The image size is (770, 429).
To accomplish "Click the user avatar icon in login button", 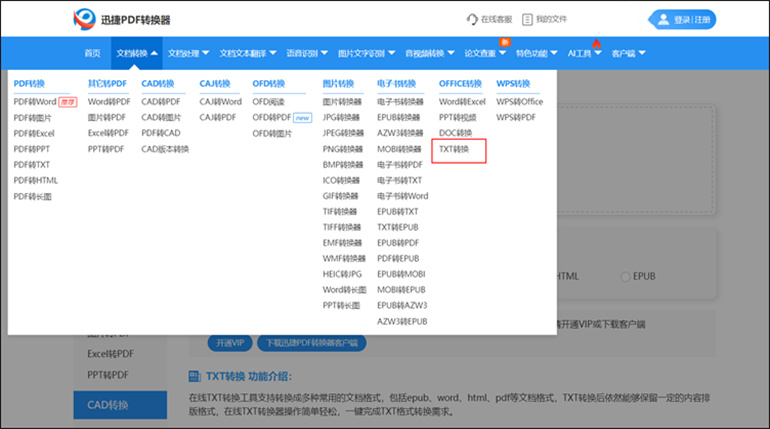I will point(663,19).
